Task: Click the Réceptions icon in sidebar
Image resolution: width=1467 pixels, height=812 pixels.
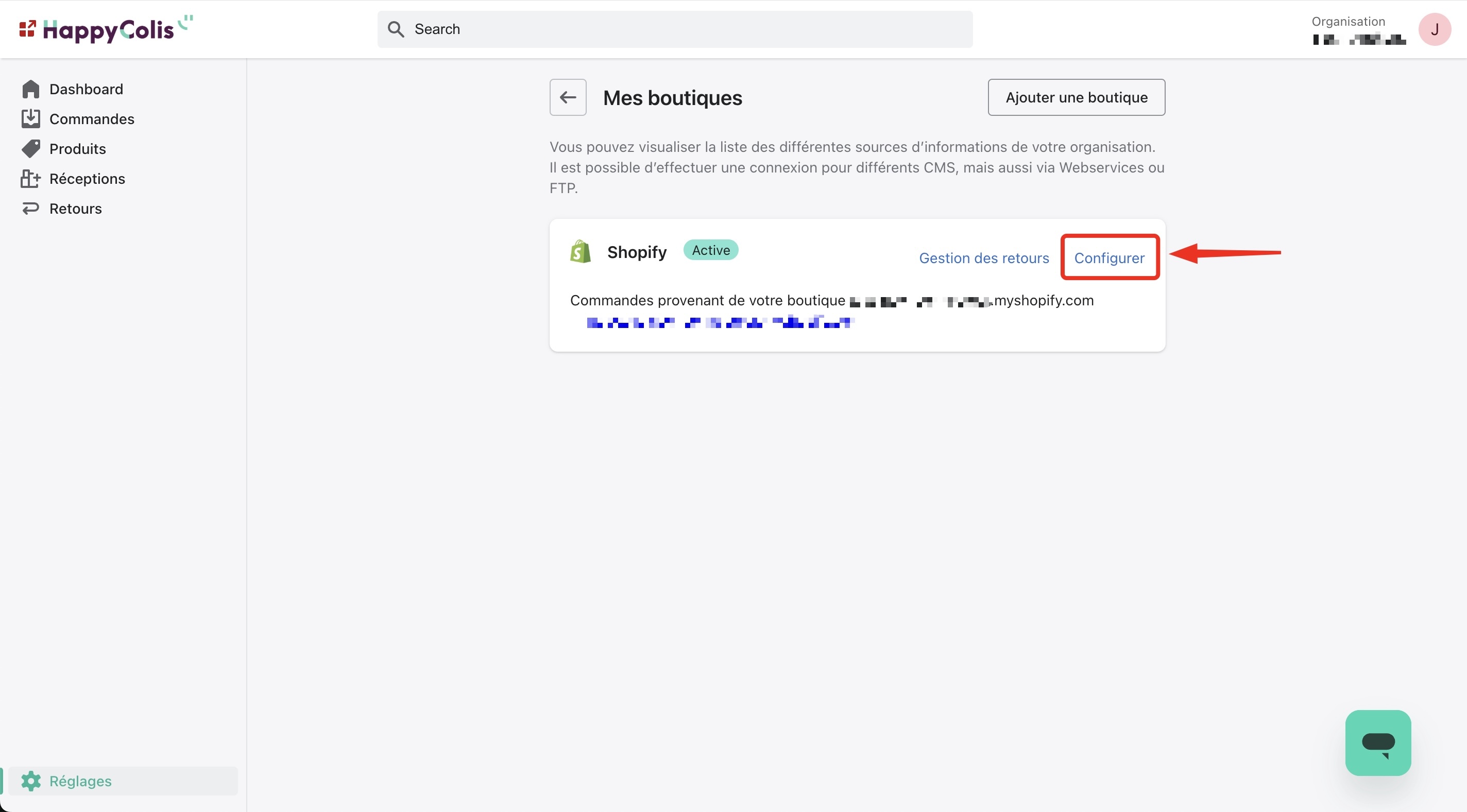Action: point(31,179)
